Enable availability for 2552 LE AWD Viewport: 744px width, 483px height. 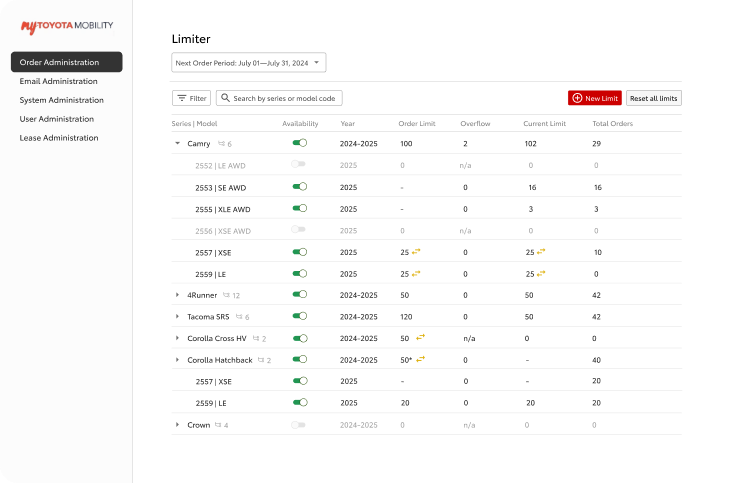tap(298, 164)
